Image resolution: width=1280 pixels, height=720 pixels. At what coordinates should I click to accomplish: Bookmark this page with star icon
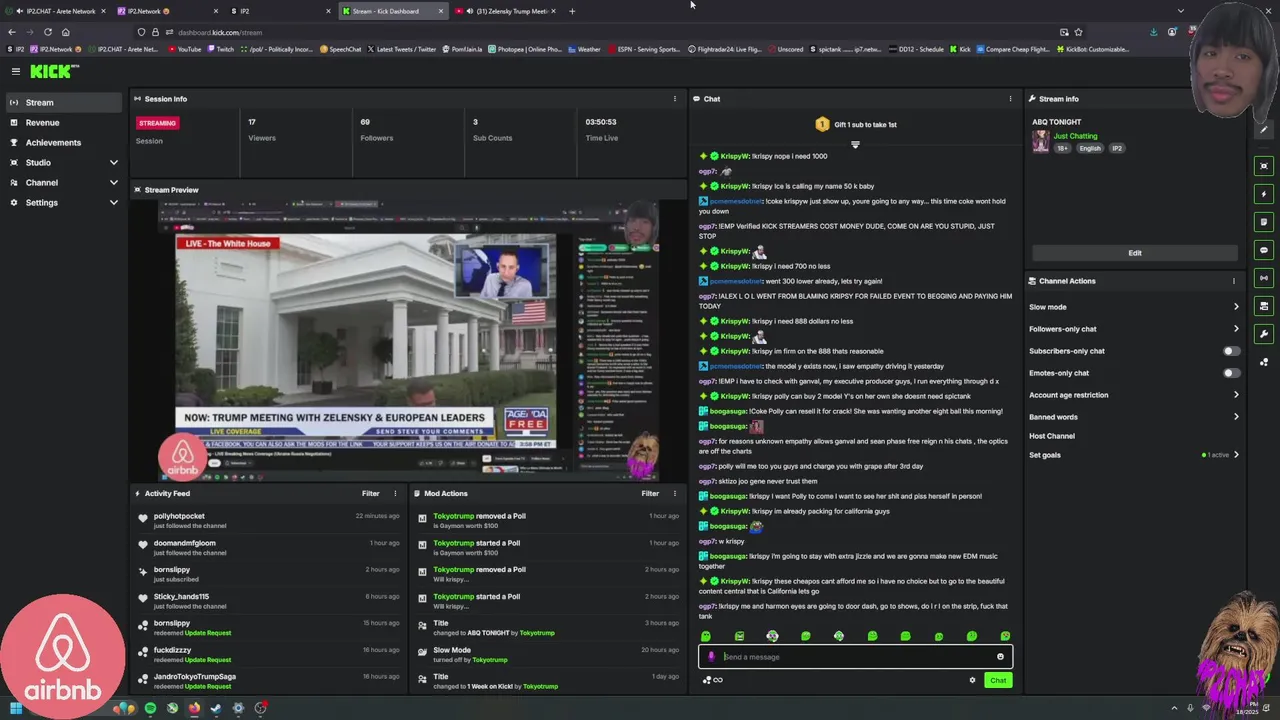tap(1078, 32)
